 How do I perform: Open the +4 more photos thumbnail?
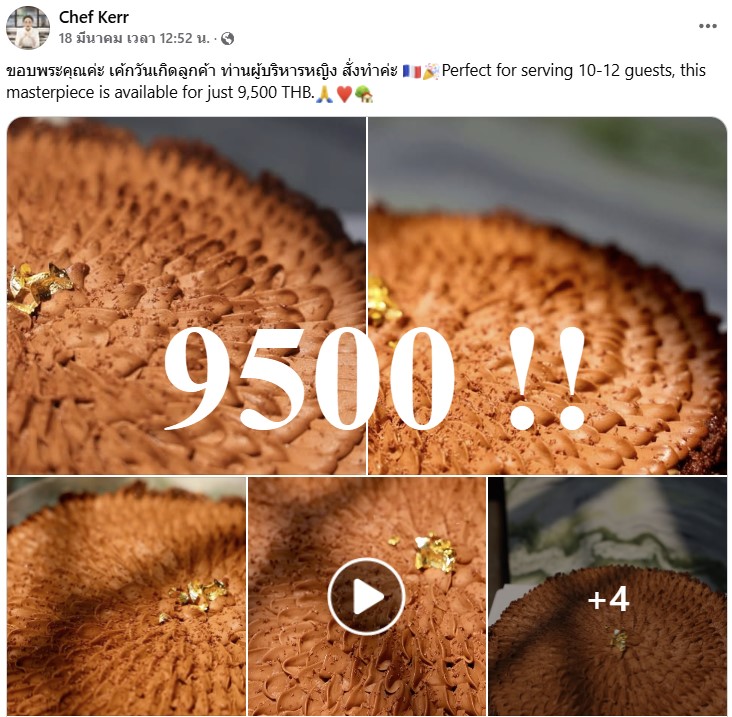pyautogui.click(x=608, y=596)
